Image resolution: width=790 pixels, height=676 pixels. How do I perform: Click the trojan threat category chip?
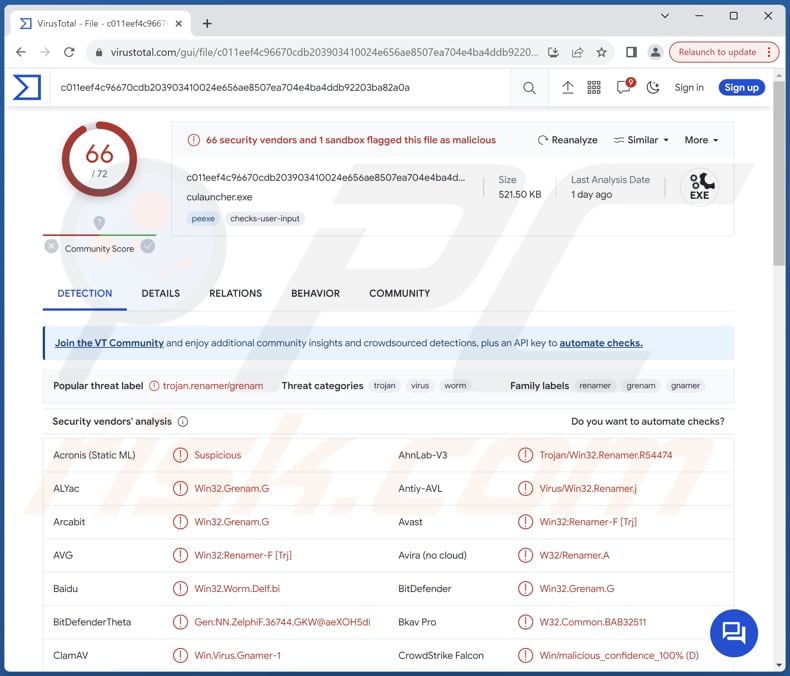click(x=384, y=386)
